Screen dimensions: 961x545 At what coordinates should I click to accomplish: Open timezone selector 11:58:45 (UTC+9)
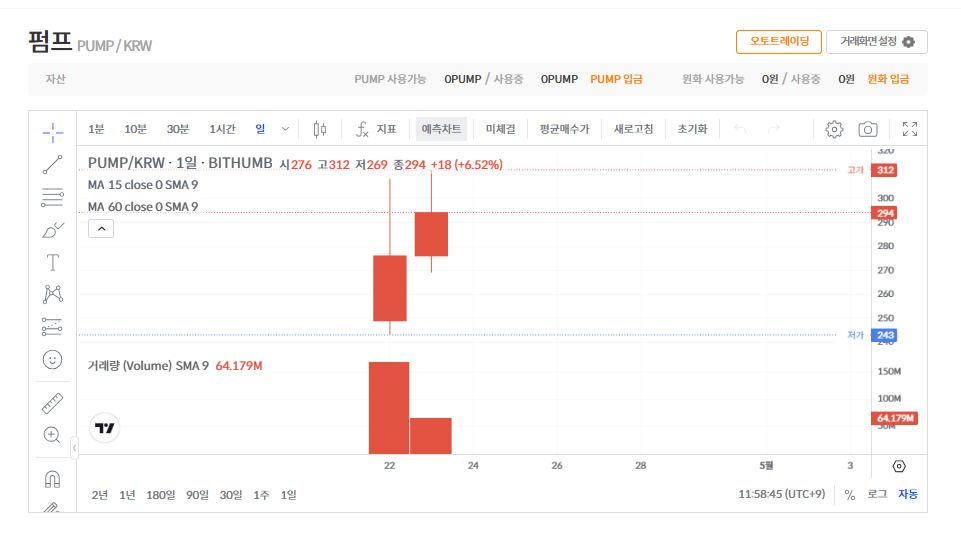(781, 494)
